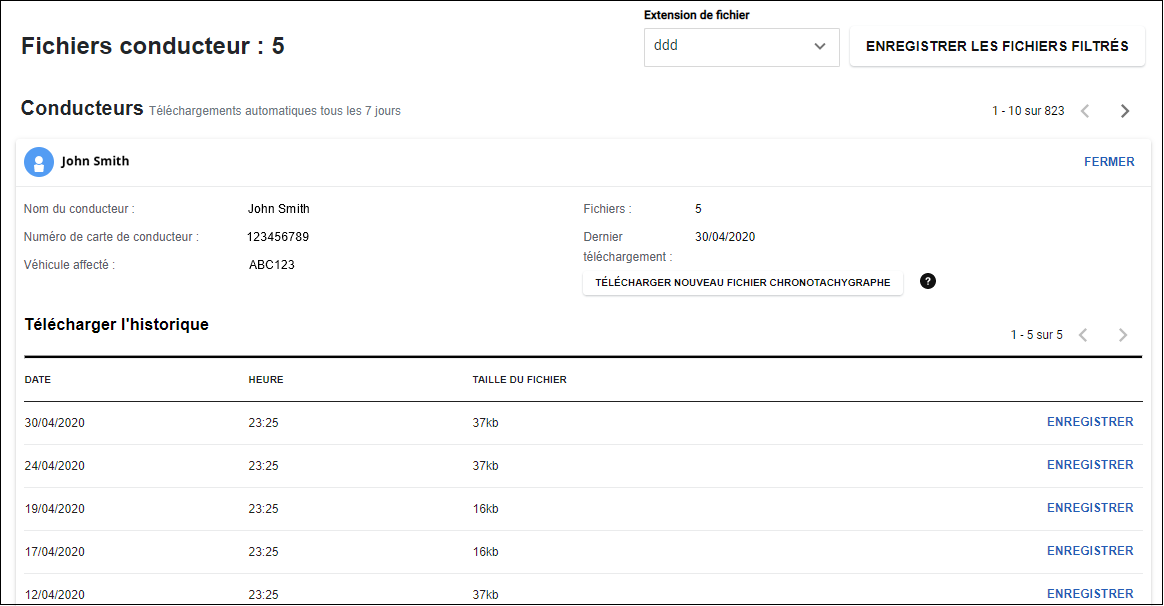This screenshot has height=606, width=1164.
Task: Click file size 37kb in 24/04/2020 row
Action: coord(485,466)
